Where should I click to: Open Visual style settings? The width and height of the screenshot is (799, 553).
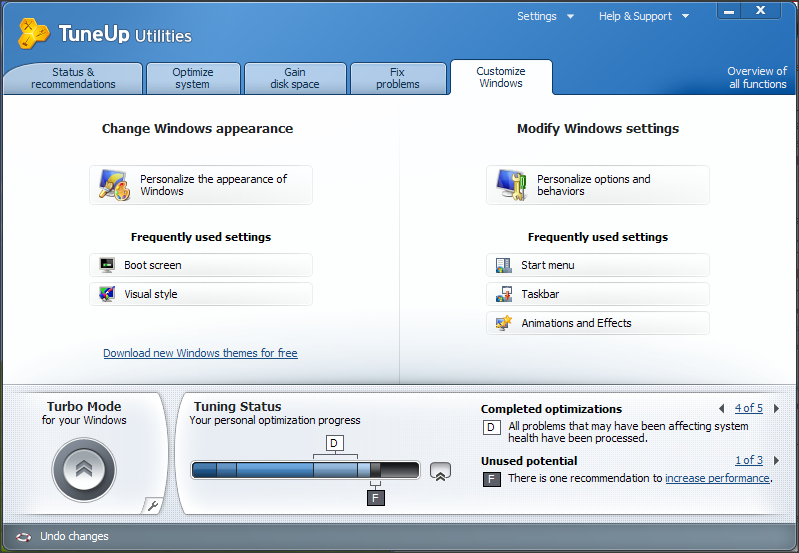click(201, 294)
